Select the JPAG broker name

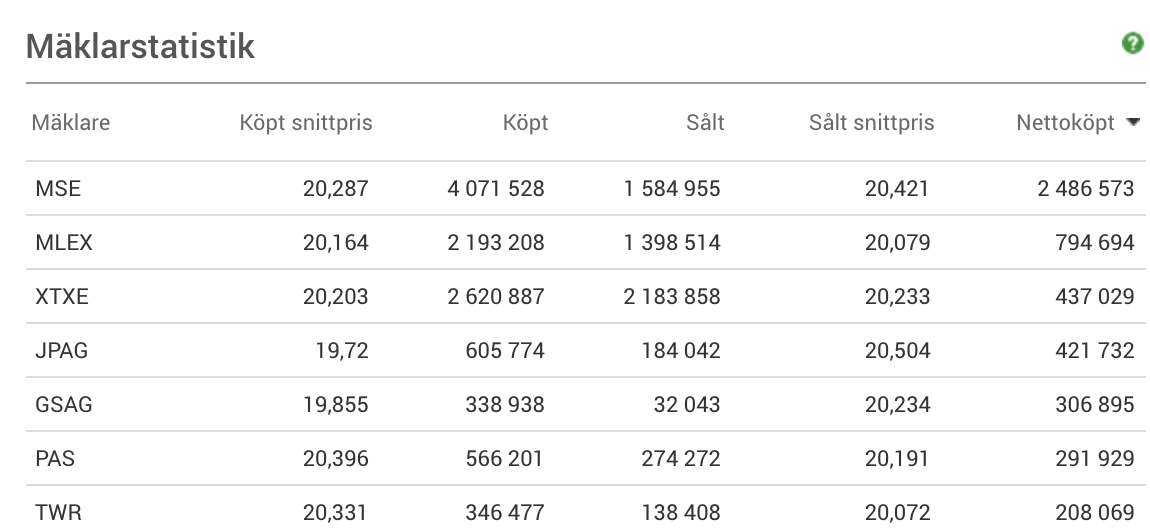tap(61, 350)
